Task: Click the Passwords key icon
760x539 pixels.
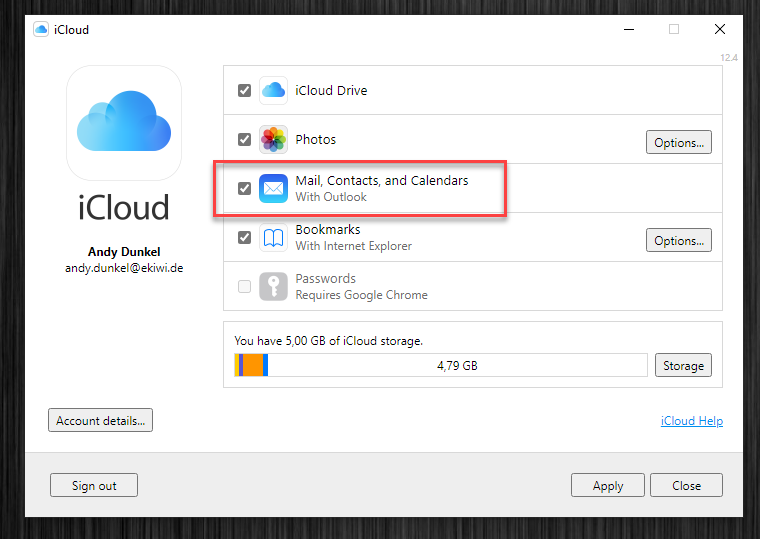Action: pyautogui.click(x=273, y=286)
